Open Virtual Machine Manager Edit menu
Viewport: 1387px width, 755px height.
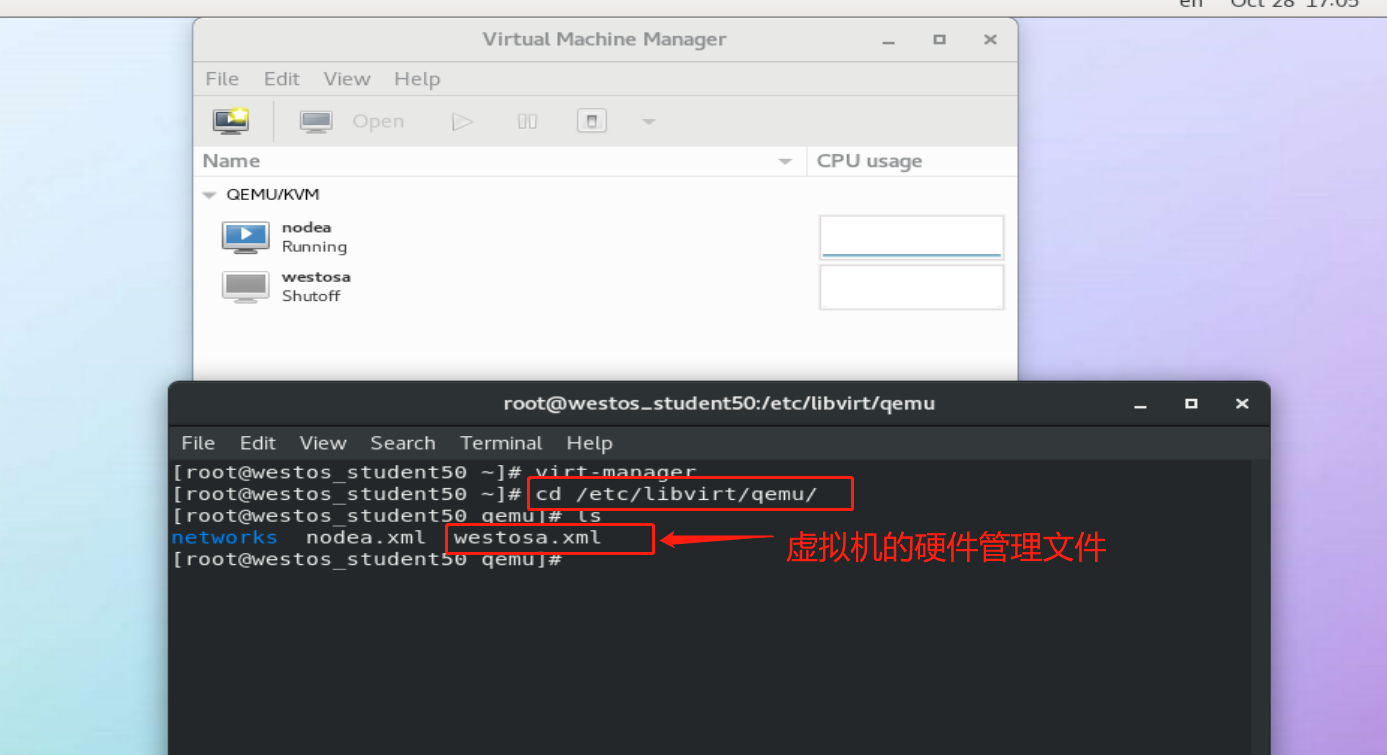[x=282, y=79]
